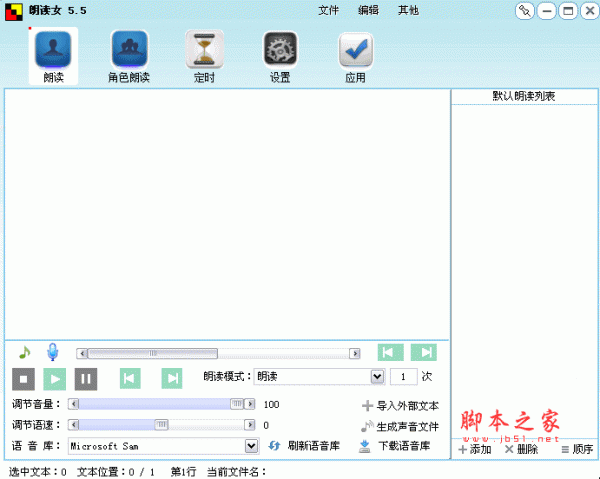Click the volume value 100

[x=271, y=404]
